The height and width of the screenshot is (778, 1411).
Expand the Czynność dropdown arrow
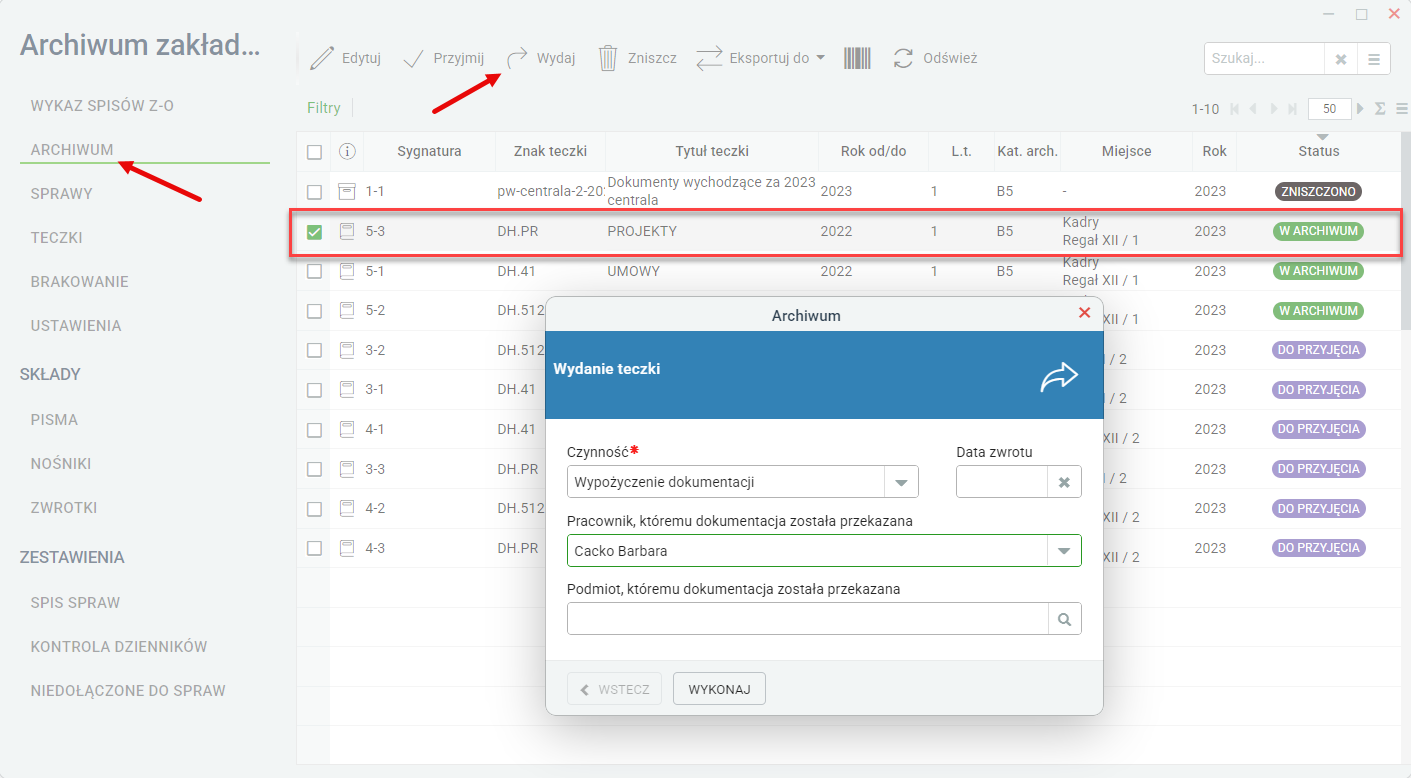(901, 482)
